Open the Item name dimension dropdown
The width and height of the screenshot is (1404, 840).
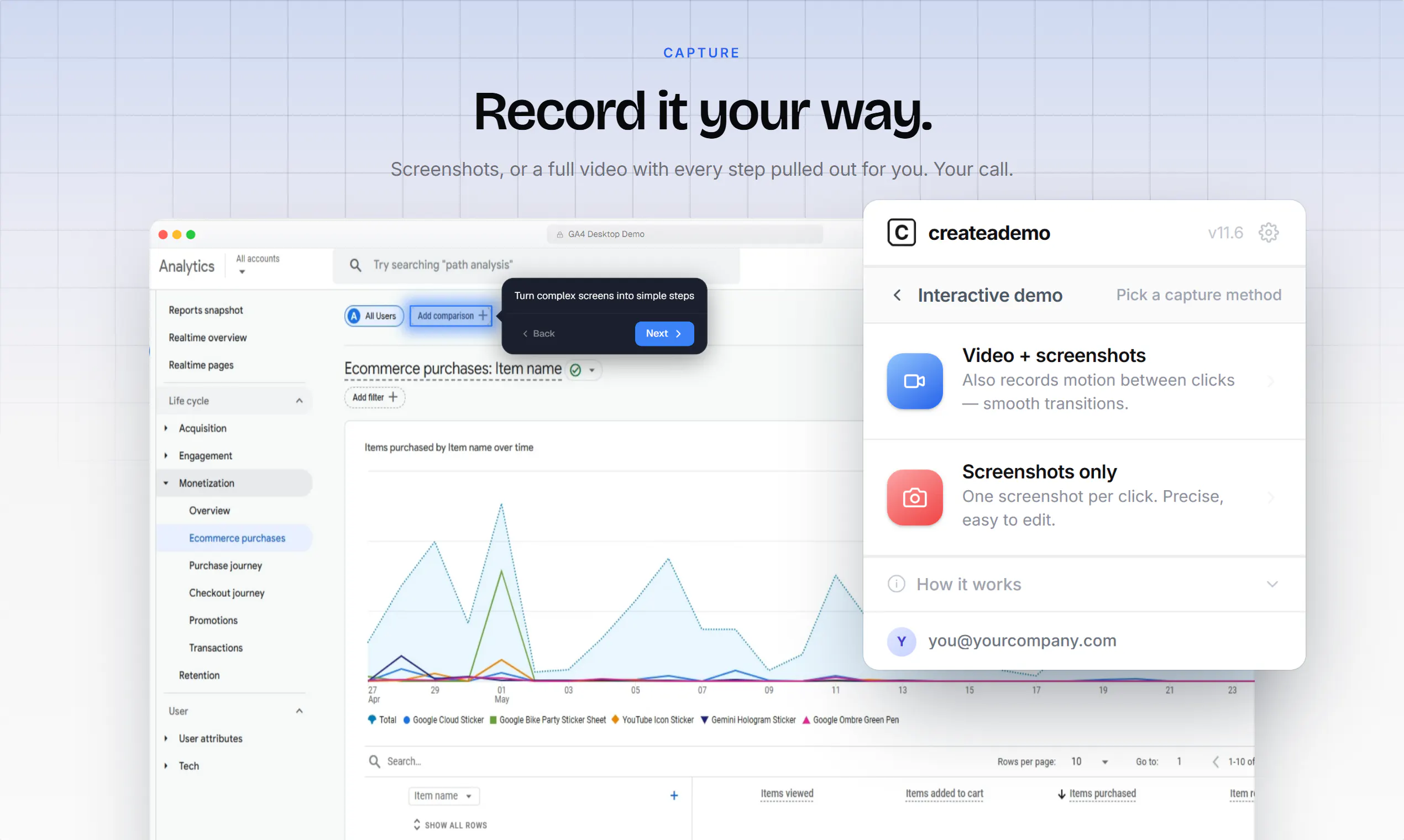[444, 796]
